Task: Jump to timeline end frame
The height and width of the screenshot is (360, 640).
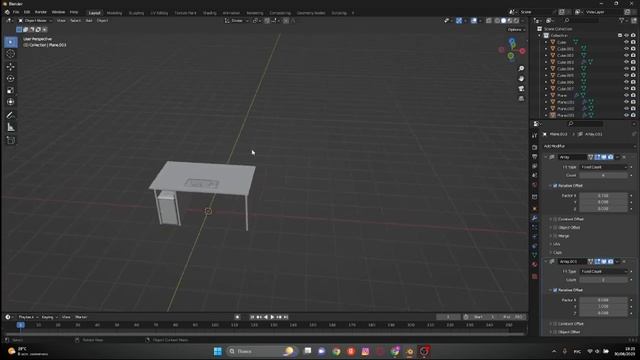Action: coord(286,317)
